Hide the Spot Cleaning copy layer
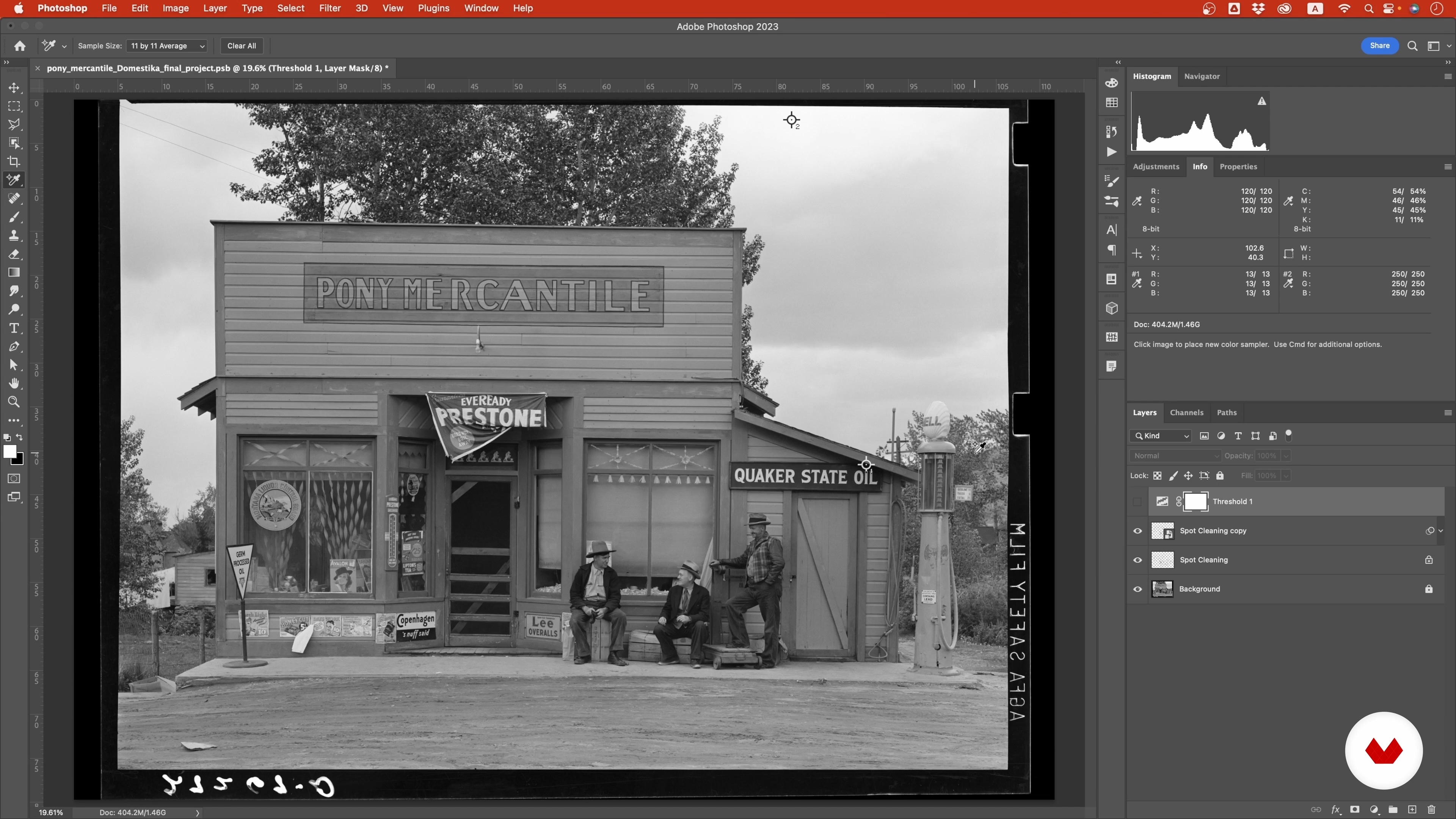This screenshot has height=819, width=1456. pyautogui.click(x=1138, y=531)
